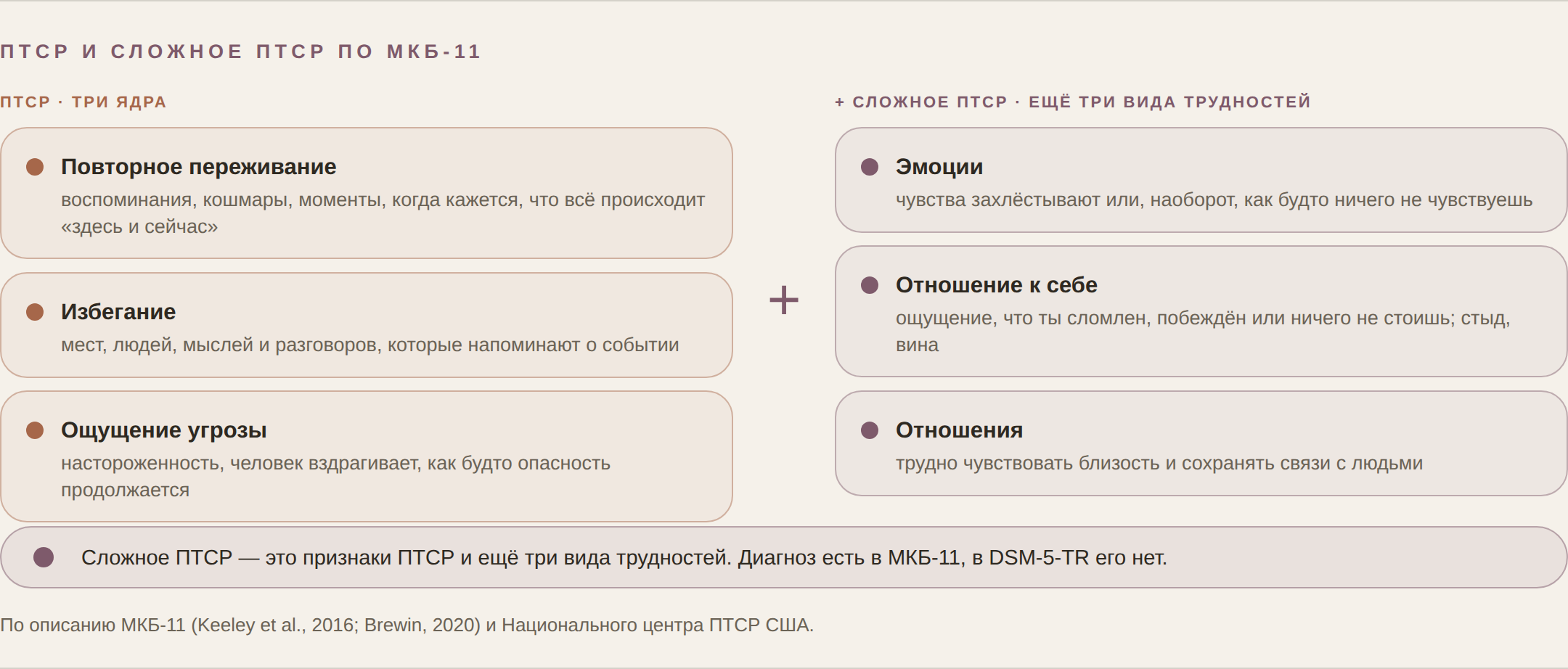Click the source citation mentioning Keeley et al.
Screen dimensions: 1568x669
click(407, 625)
